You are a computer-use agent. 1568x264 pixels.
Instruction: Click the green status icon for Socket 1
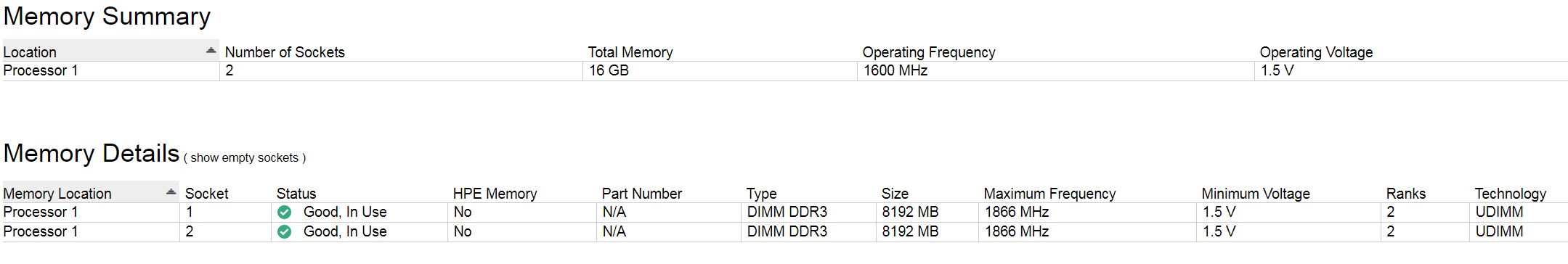coord(285,212)
